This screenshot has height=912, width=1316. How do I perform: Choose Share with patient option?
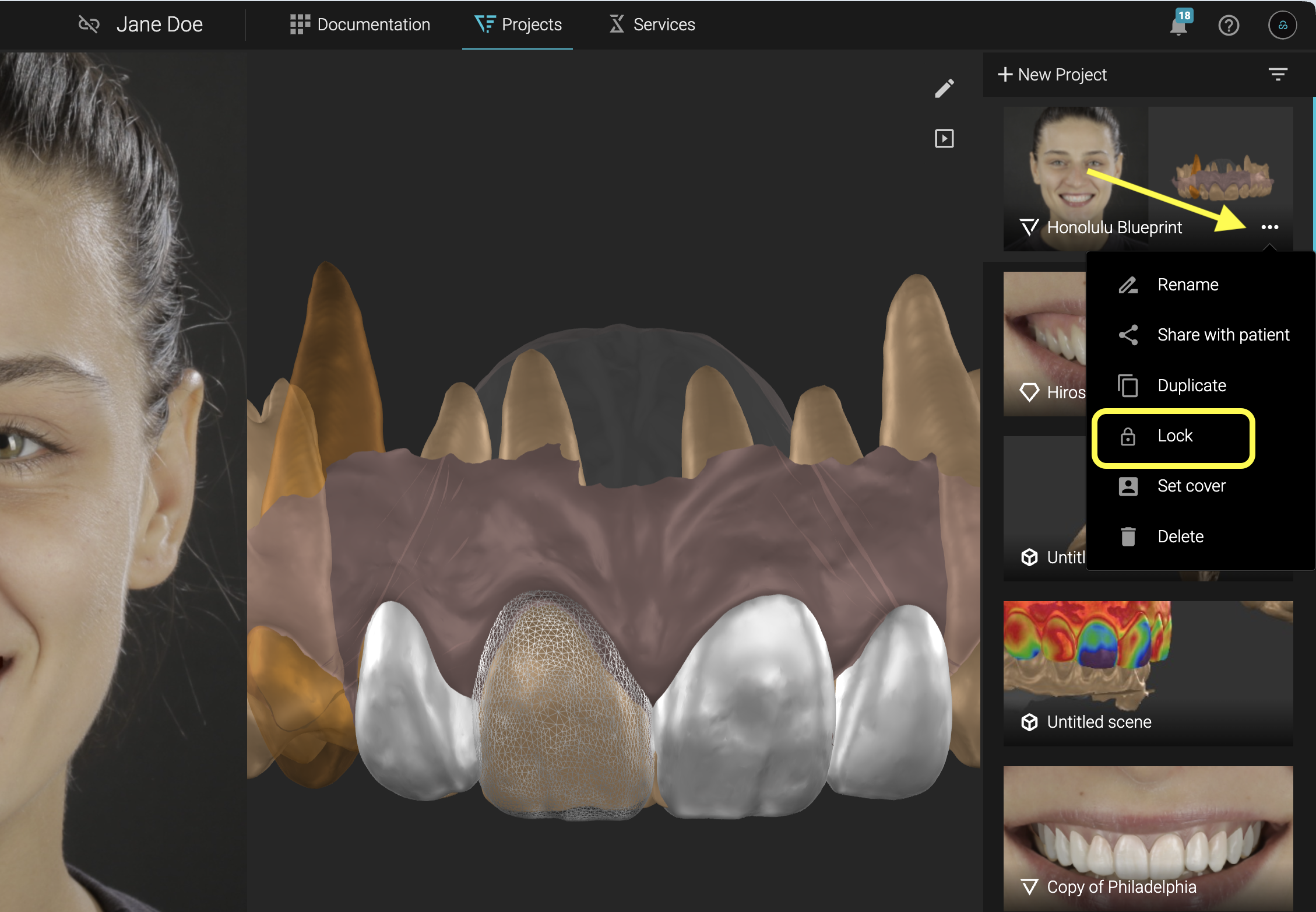(1222, 335)
